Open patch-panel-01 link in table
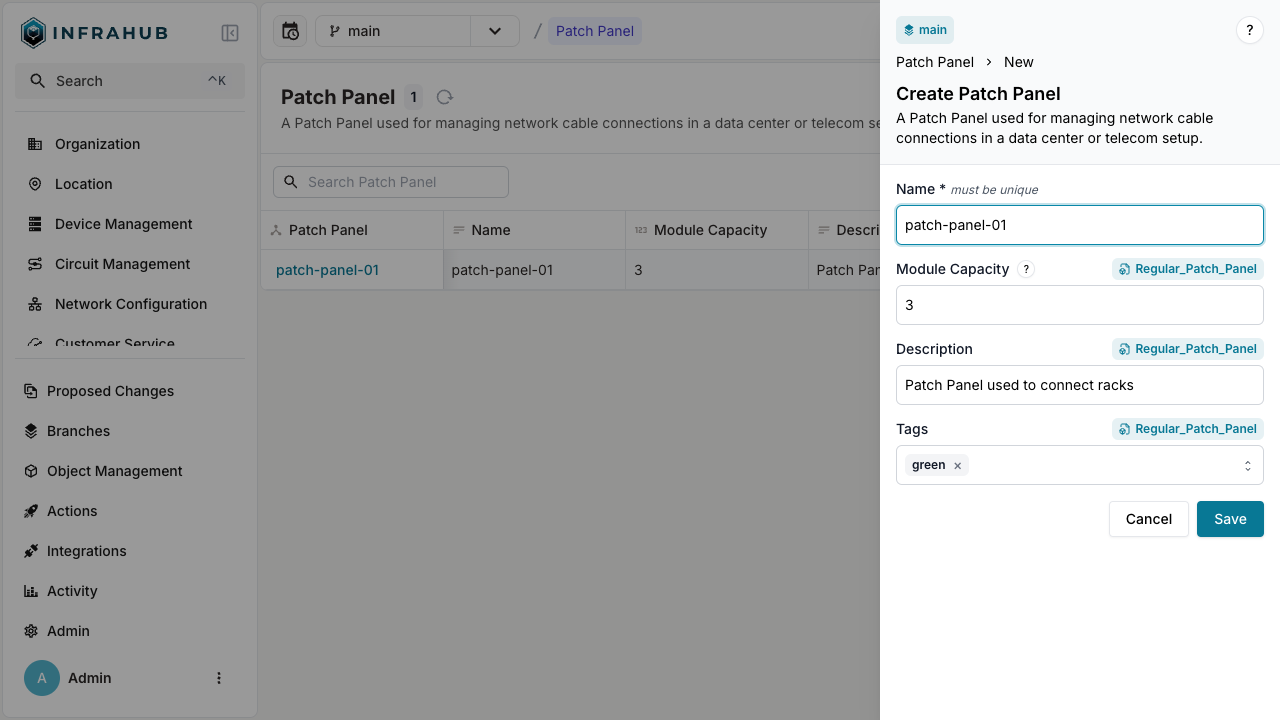The image size is (1280, 720). point(327,270)
